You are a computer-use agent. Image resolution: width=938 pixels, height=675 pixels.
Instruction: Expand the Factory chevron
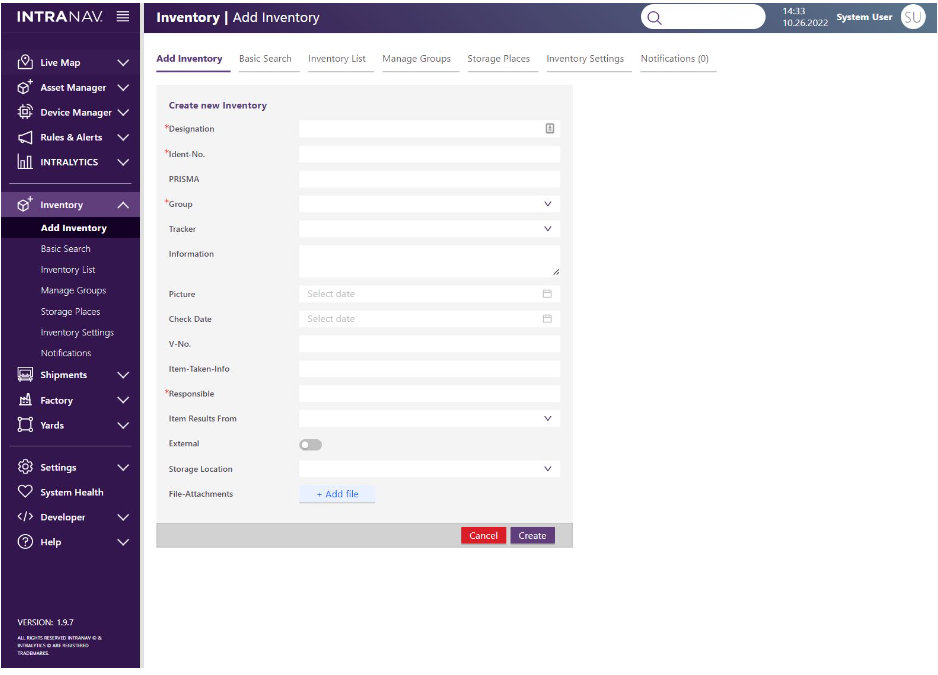pos(123,400)
